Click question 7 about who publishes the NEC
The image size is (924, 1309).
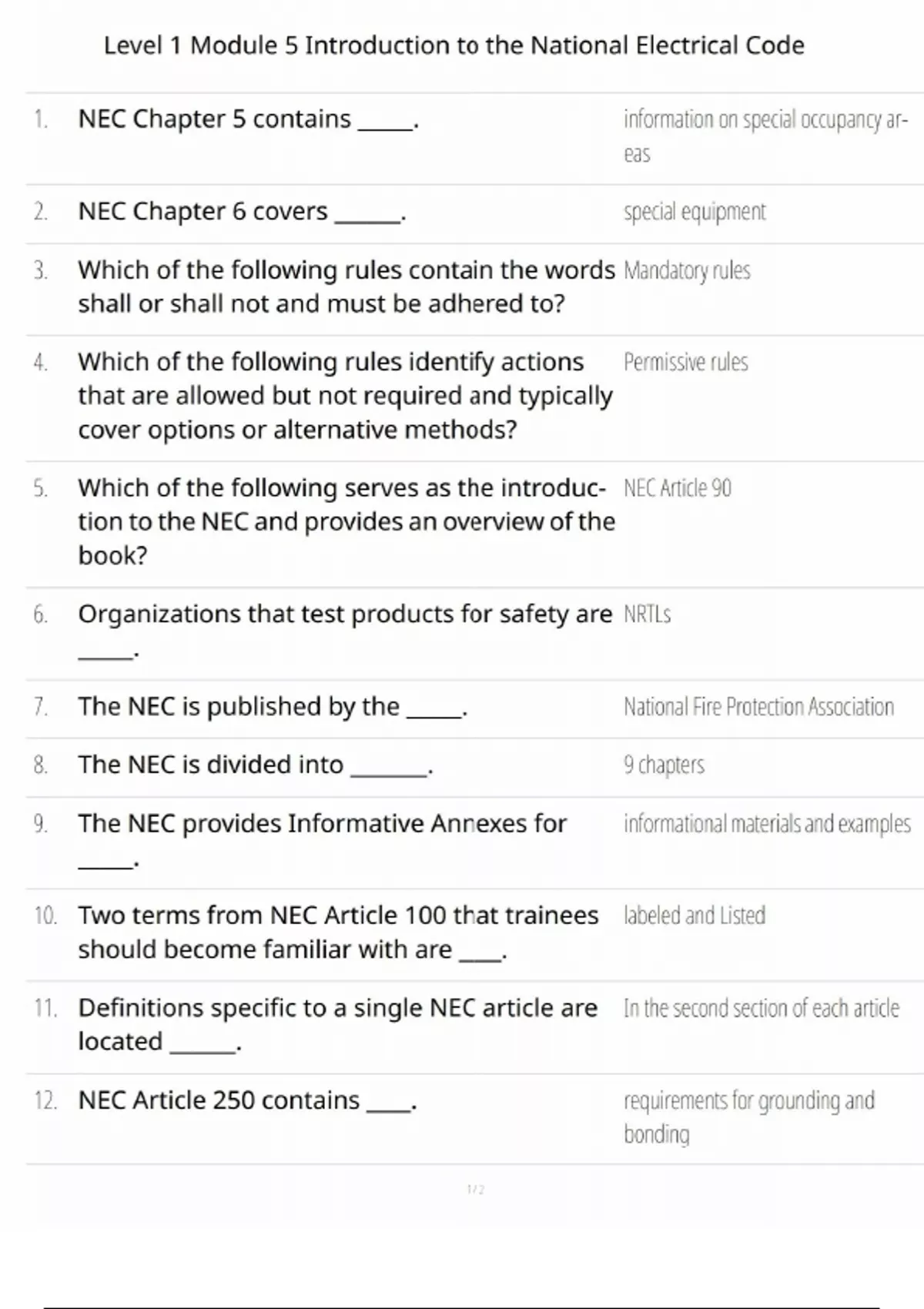point(273,707)
